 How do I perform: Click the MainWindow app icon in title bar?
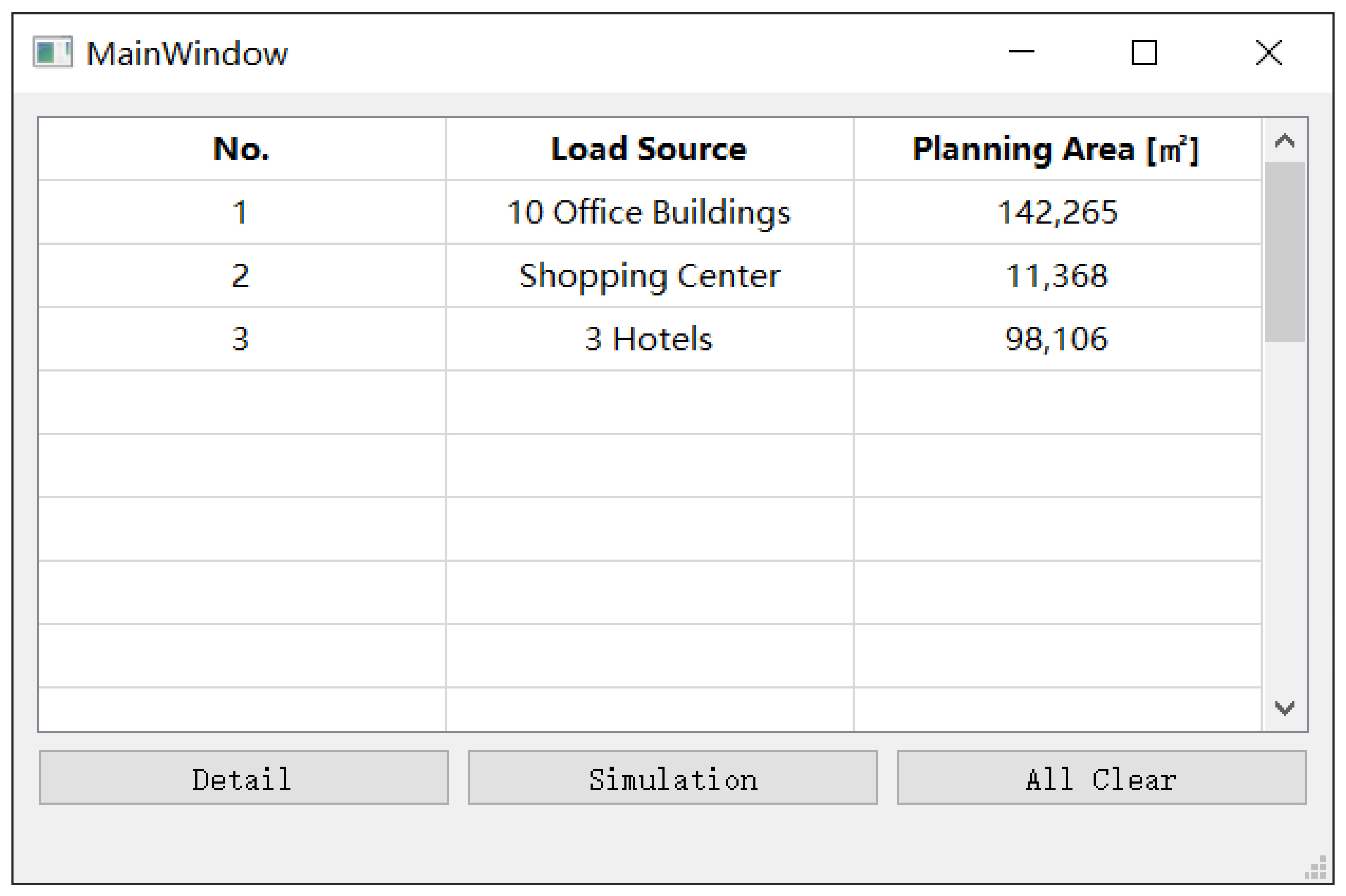point(52,52)
